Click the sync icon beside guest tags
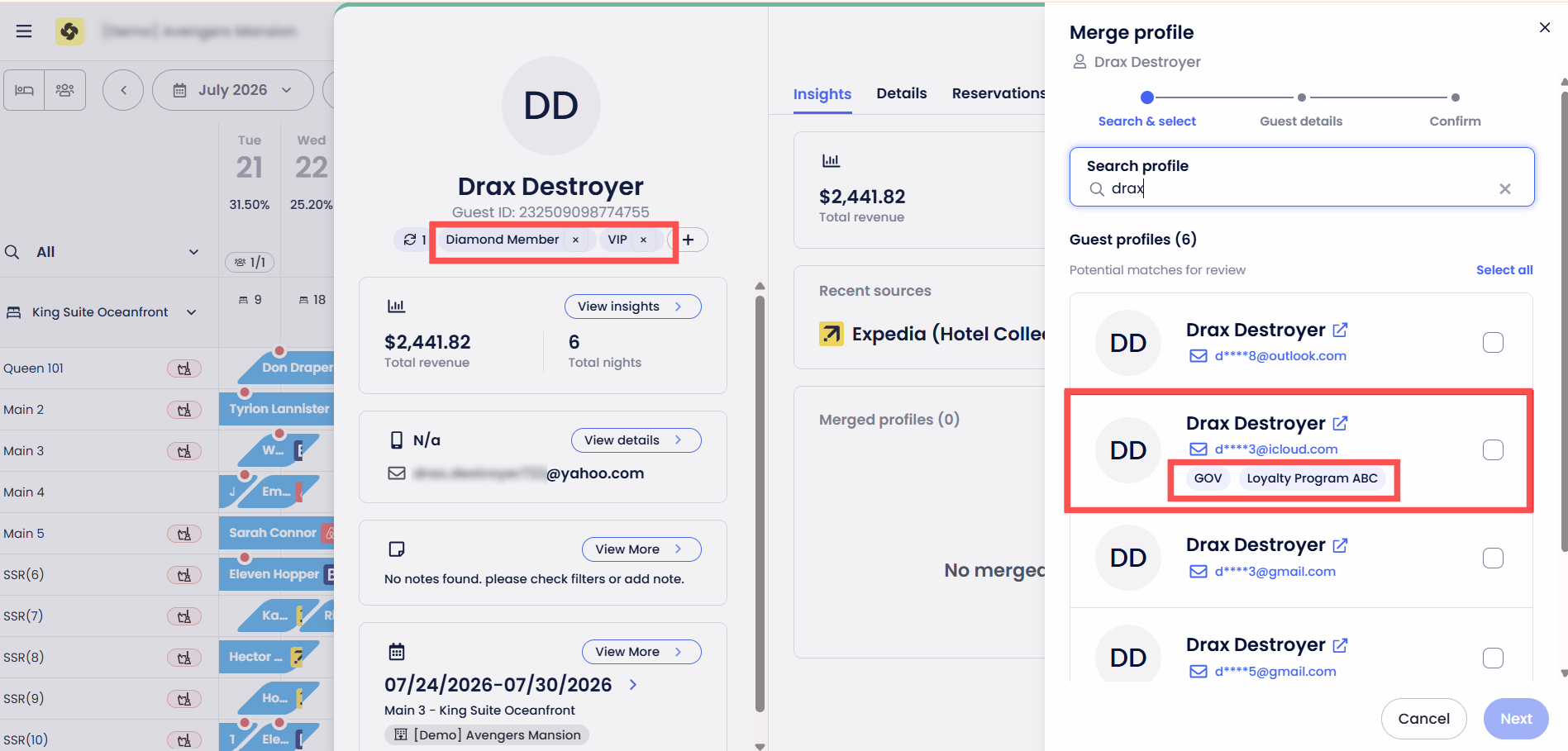This screenshot has width=1568, height=751. click(x=410, y=240)
